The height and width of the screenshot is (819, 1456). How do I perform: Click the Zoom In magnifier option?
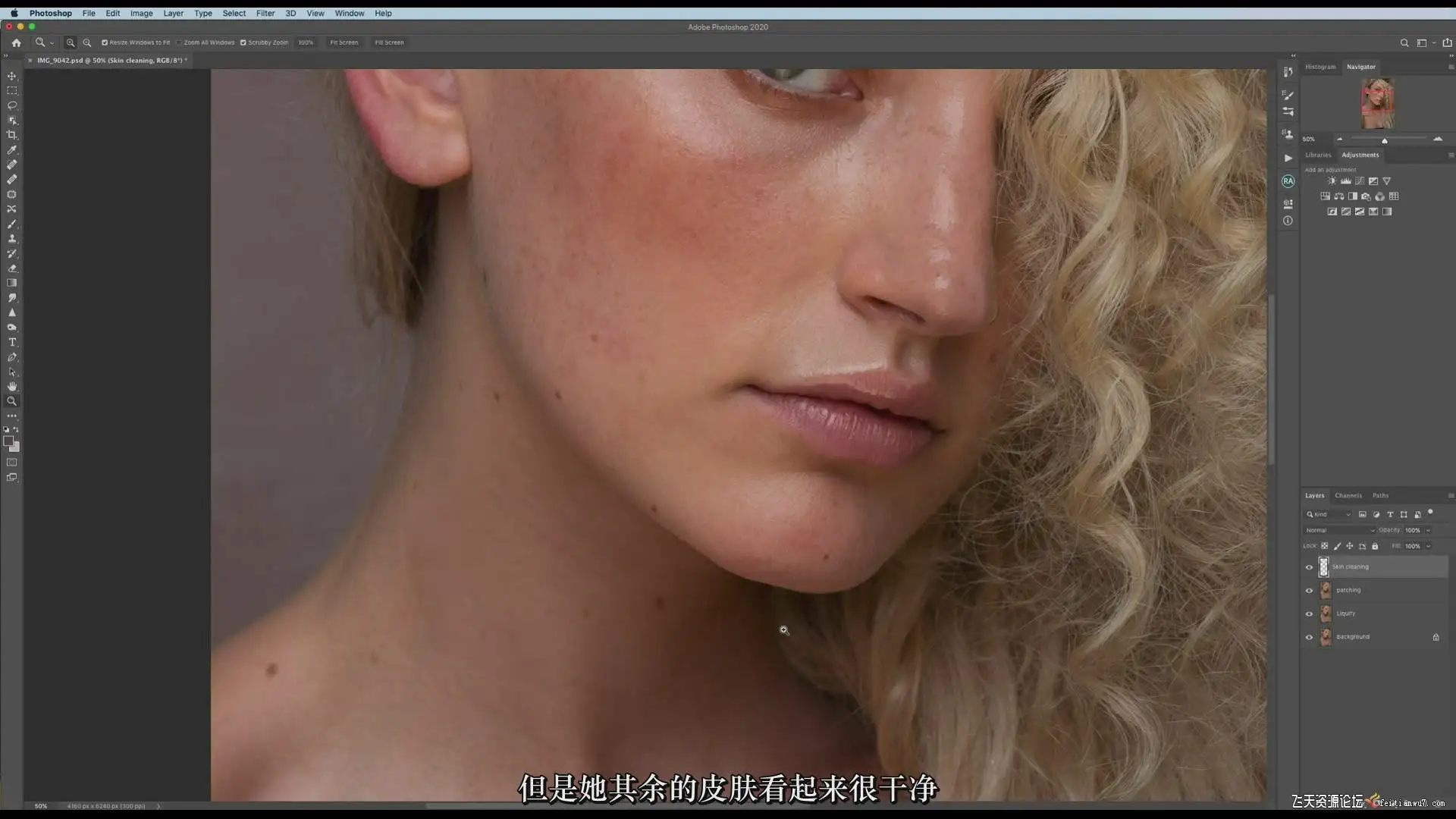(x=71, y=42)
